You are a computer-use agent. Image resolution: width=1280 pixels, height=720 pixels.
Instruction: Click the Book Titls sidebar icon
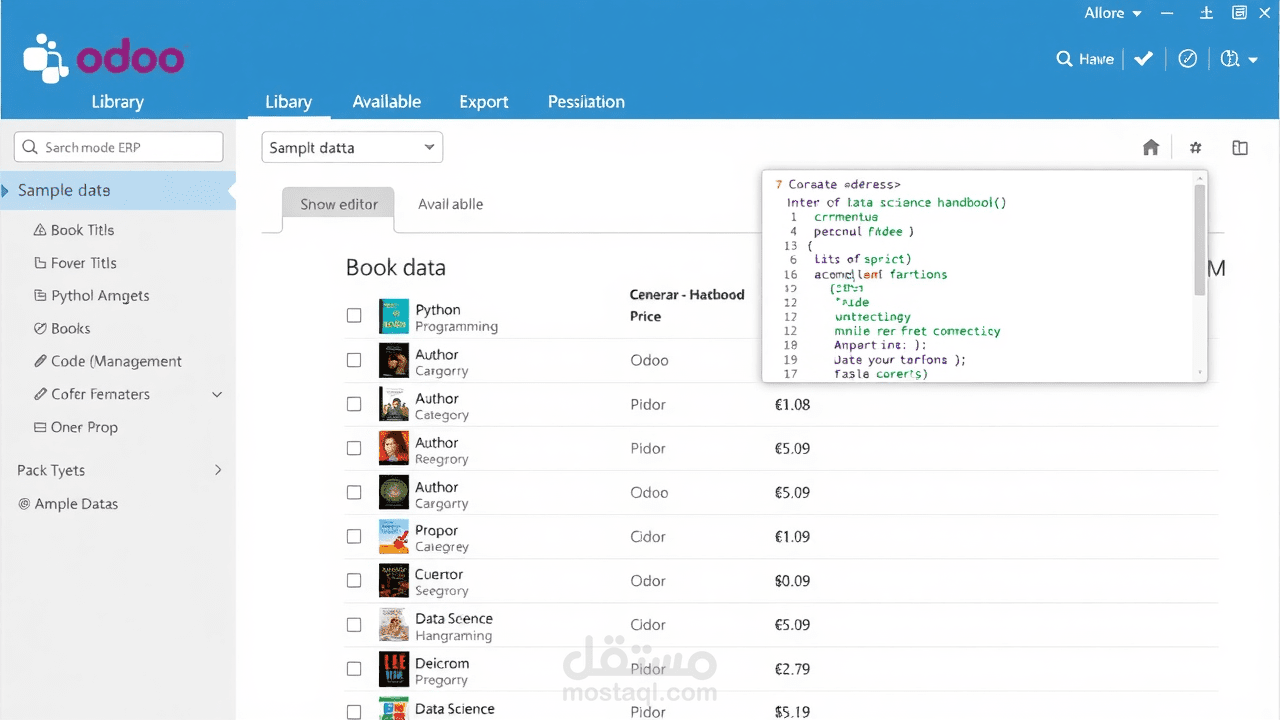coord(40,230)
